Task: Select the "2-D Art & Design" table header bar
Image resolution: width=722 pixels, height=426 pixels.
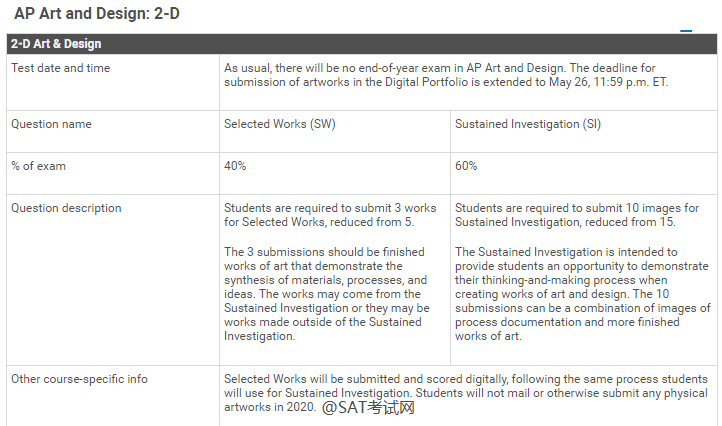Action: tap(361, 44)
